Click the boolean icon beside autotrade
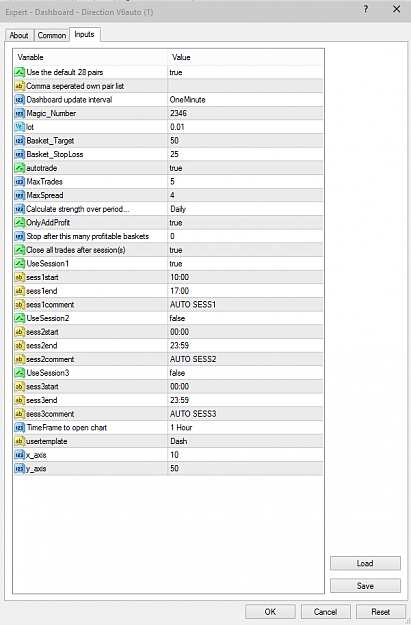Image resolution: width=411 pixels, height=625 pixels. point(20,168)
